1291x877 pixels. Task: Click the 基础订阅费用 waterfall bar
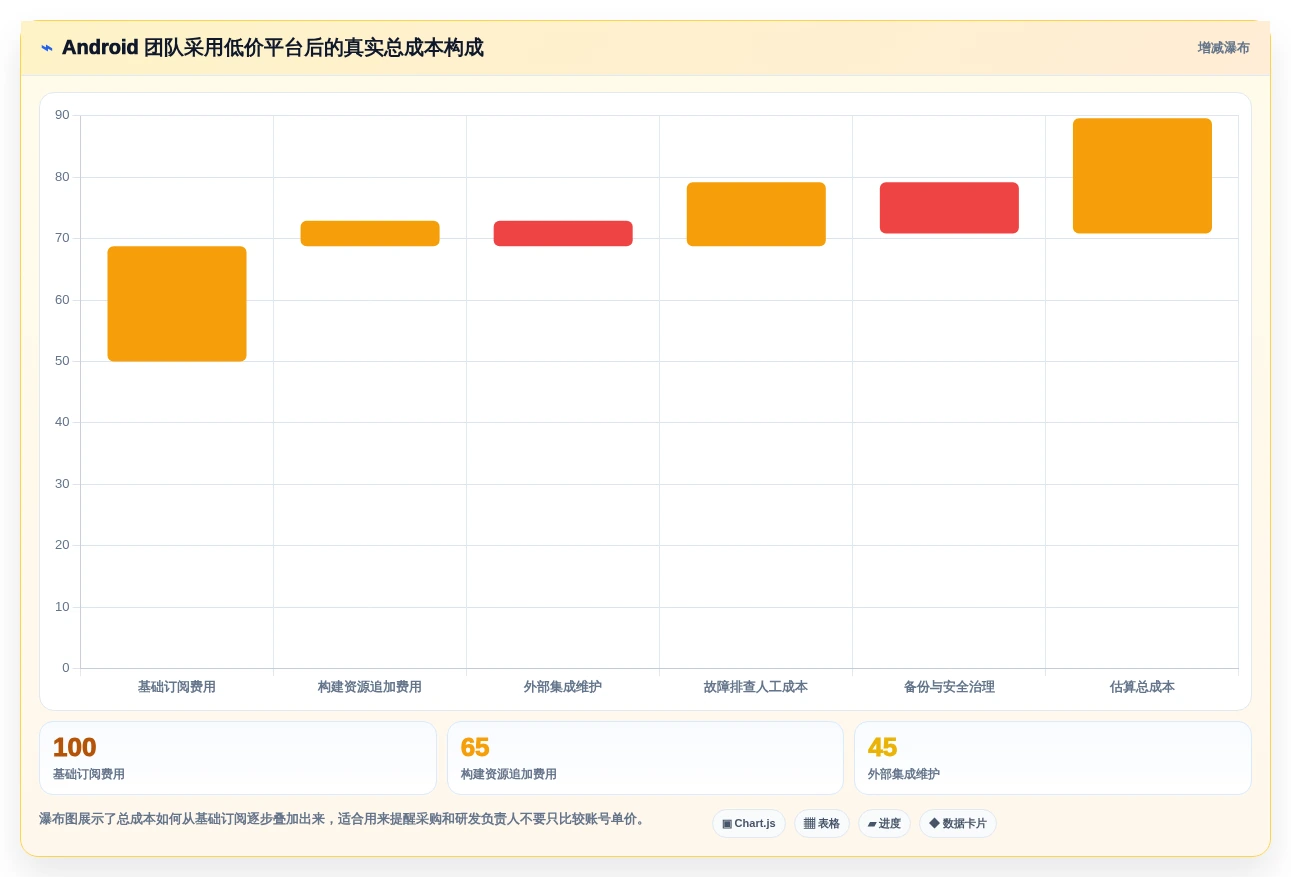(x=177, y=304)
